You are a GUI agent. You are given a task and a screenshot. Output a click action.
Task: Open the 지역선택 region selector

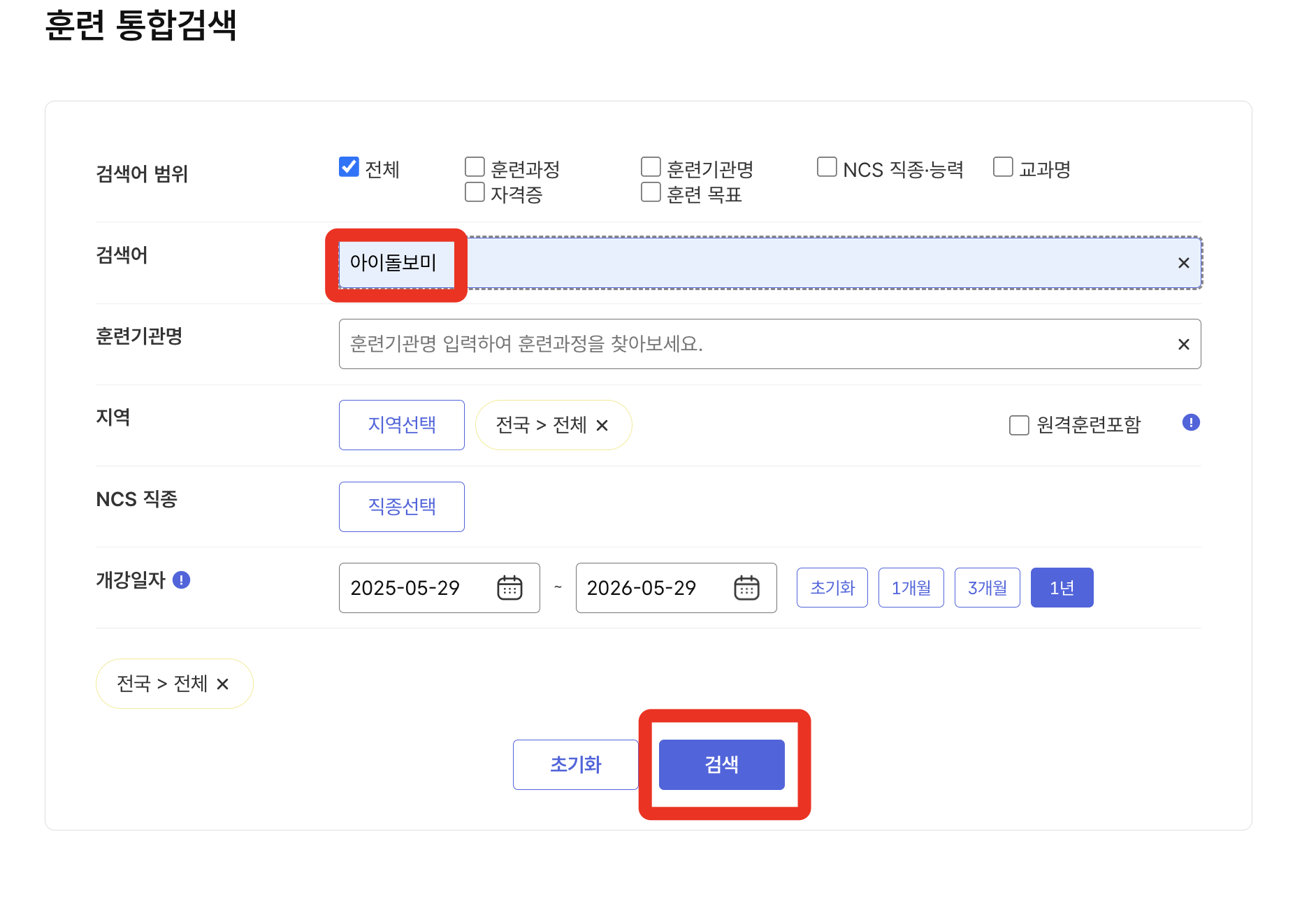click(401, 424)
